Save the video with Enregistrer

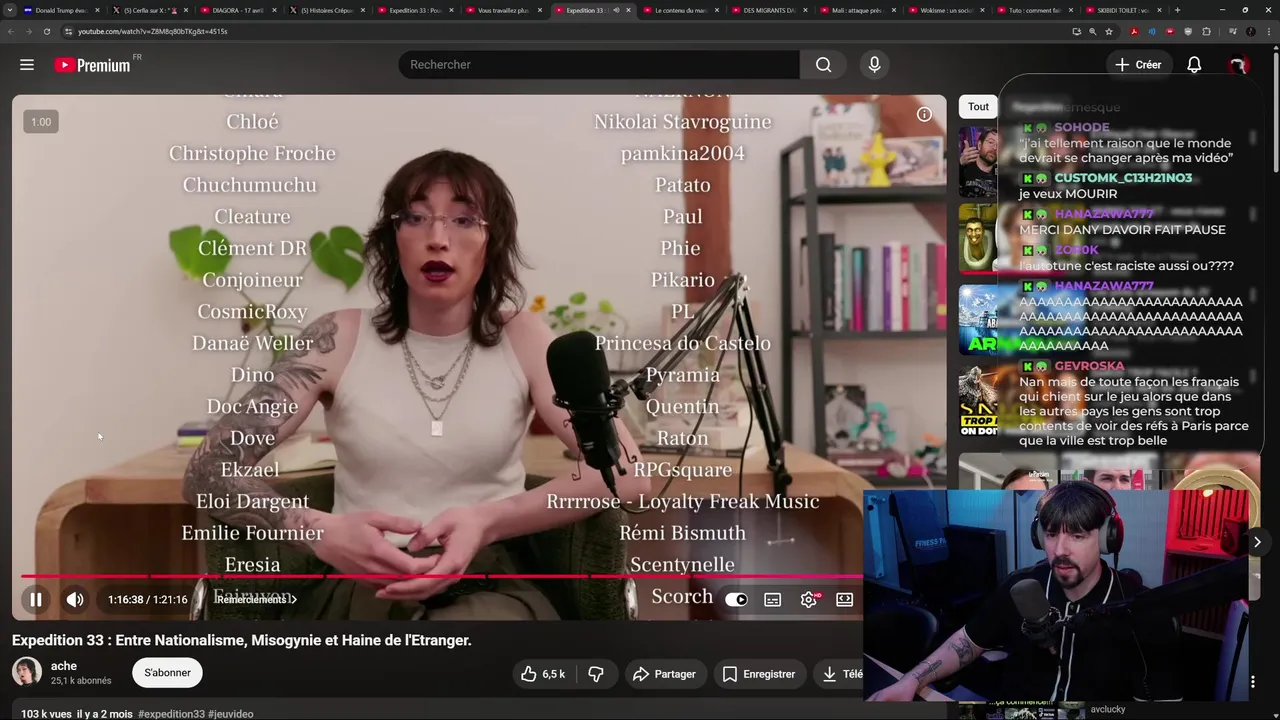(759, 674)
